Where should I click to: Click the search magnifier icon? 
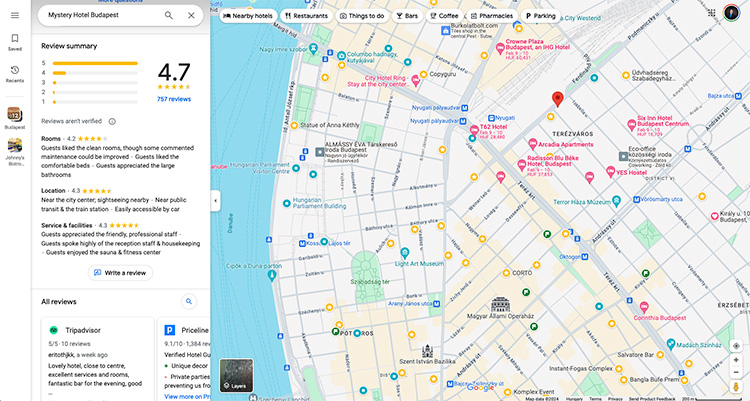169,15
